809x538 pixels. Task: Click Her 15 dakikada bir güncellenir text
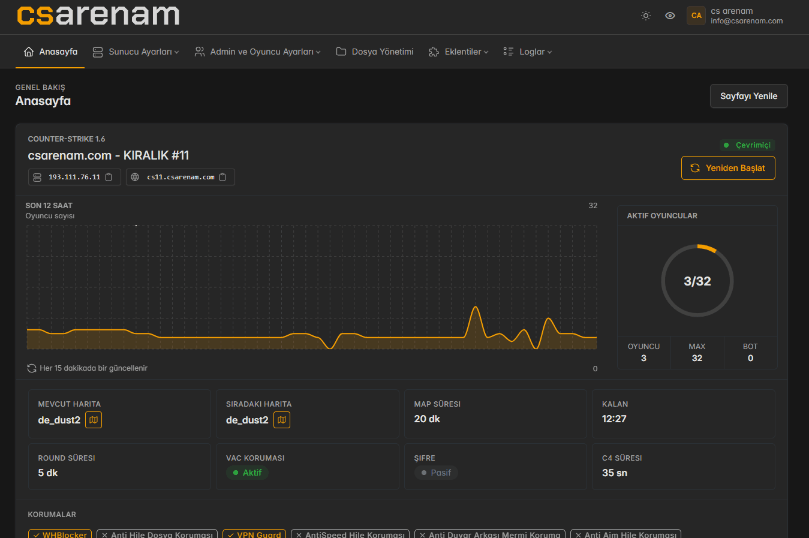click(93, 368)
